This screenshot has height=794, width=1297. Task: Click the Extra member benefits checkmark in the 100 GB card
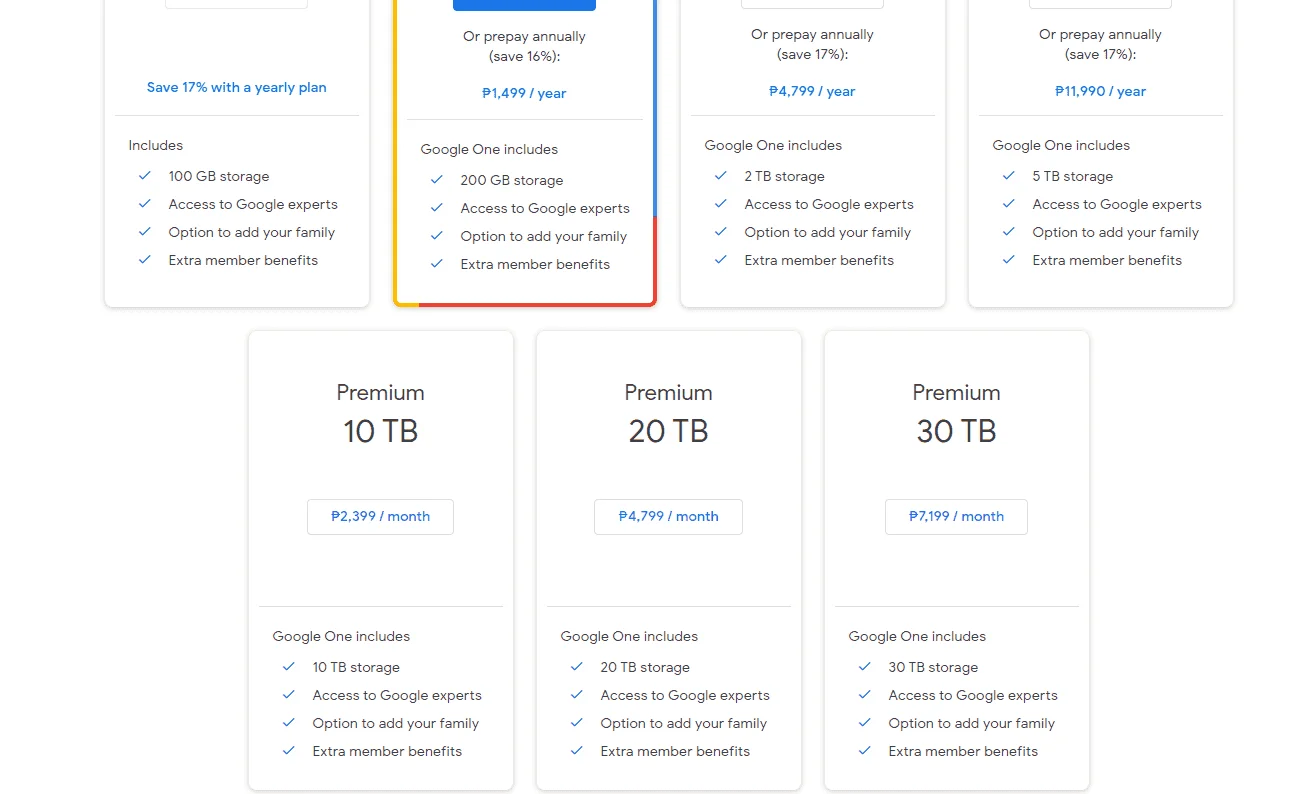click(x=145, y=259)
